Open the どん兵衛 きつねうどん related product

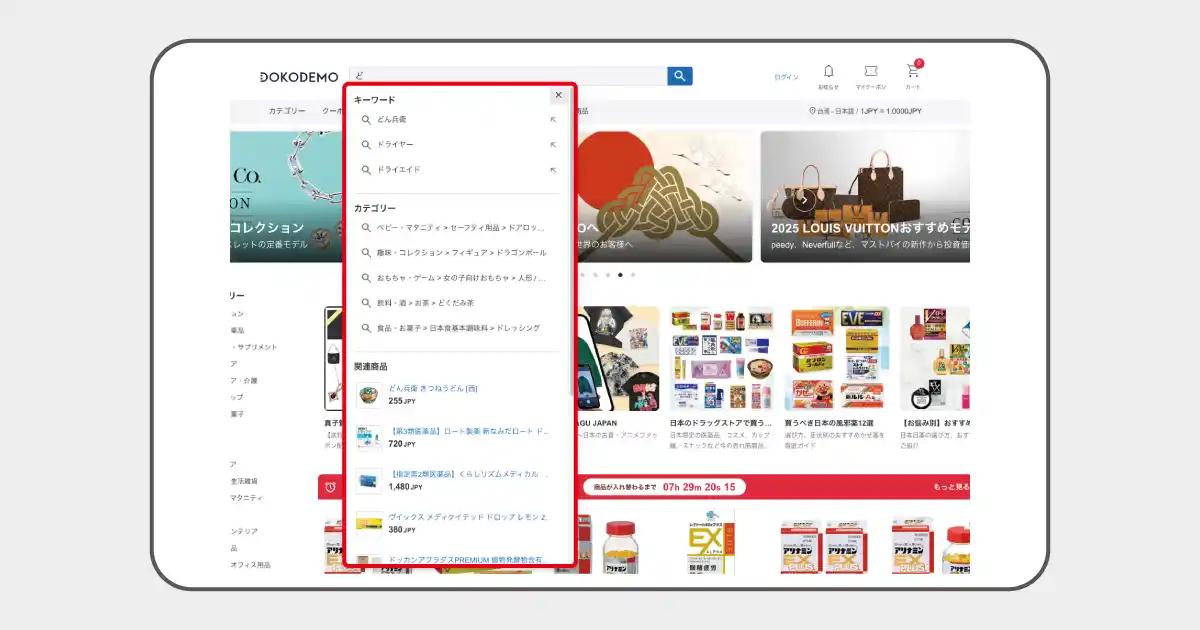tap(432, 388)
